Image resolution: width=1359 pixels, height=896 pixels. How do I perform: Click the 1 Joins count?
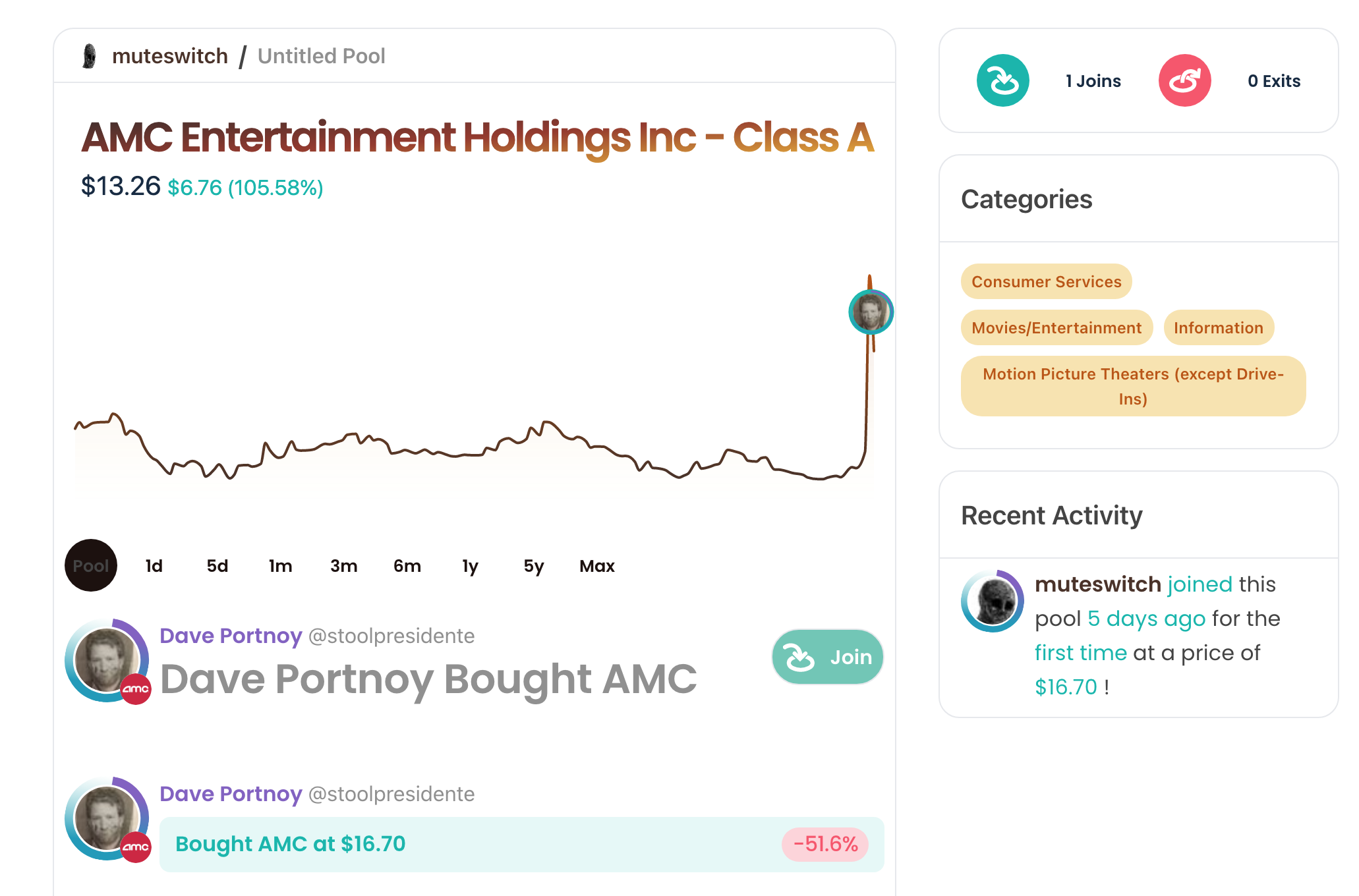pos(1093,81)
